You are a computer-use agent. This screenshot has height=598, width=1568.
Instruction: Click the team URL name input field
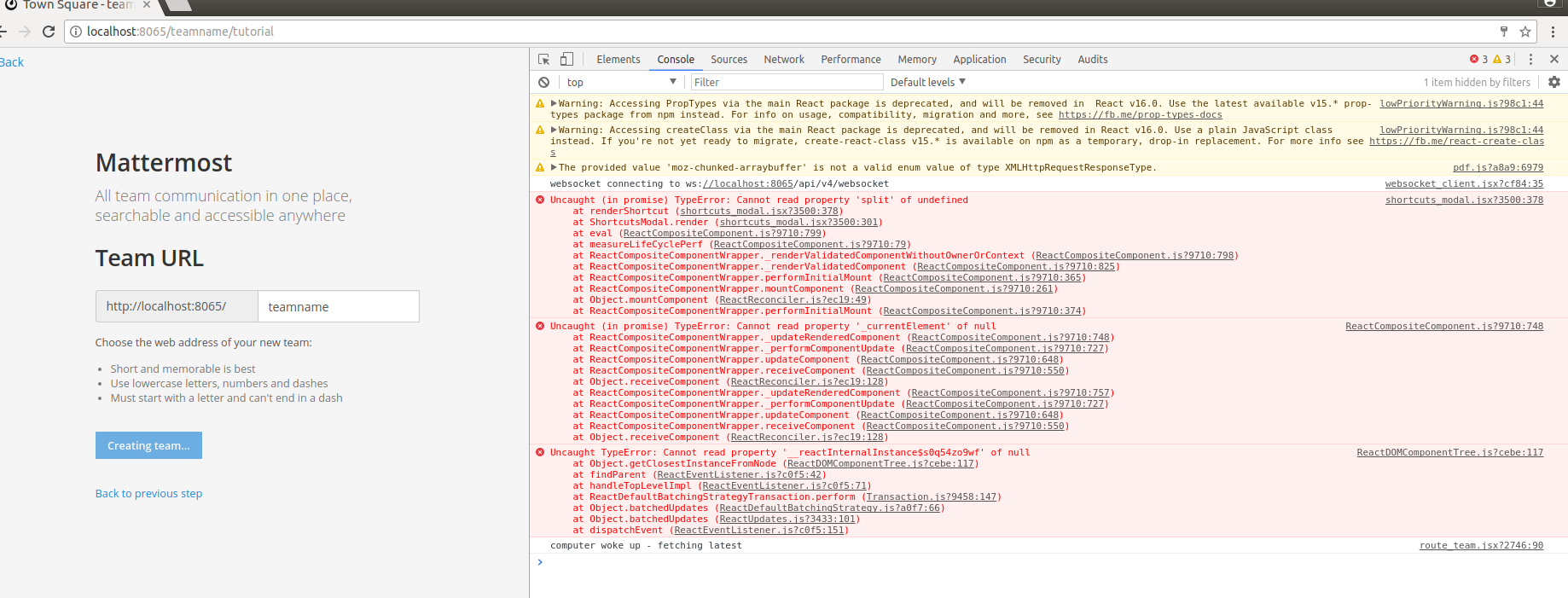[x=339, y=306]
